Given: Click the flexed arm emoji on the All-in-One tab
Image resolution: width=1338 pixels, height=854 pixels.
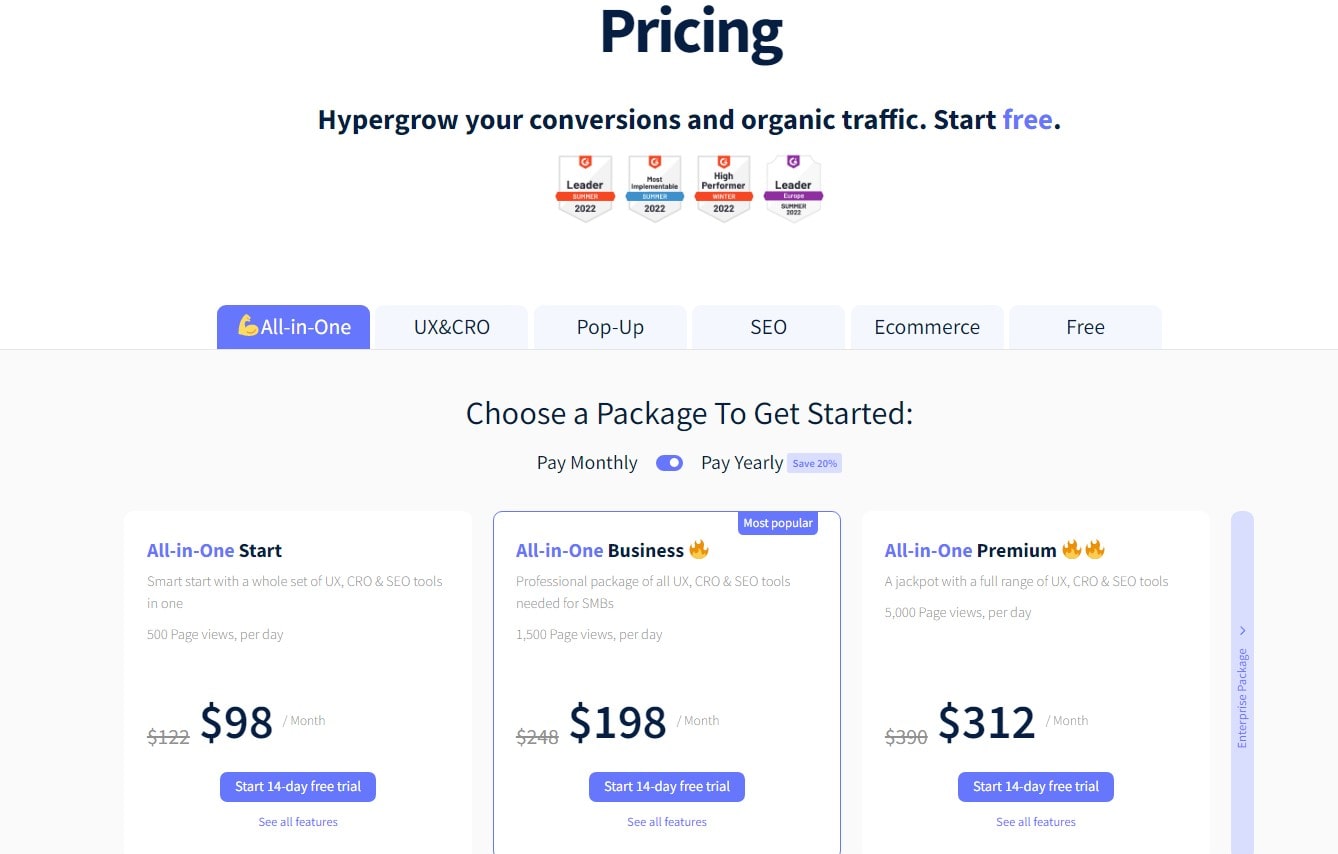Looking at the screenshot, I should coord(248,326).
